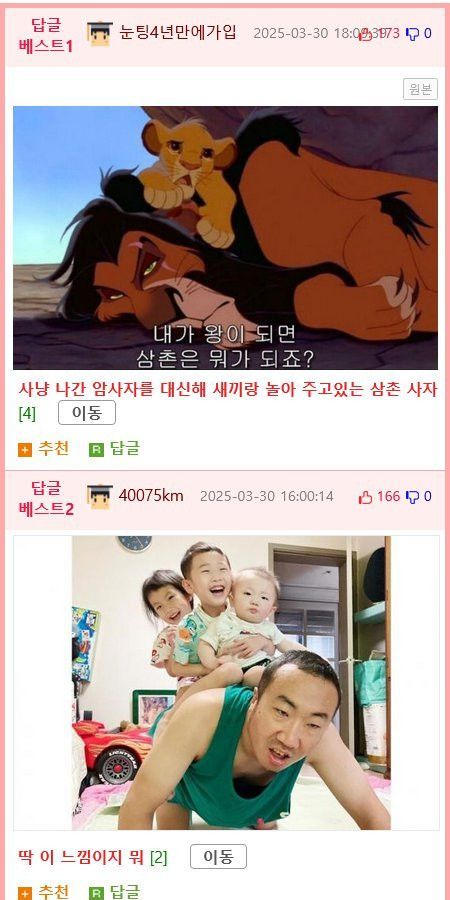Click green R reply icon under Lion King comment
This screenshot has width=450, height=900.
point(96,450)
